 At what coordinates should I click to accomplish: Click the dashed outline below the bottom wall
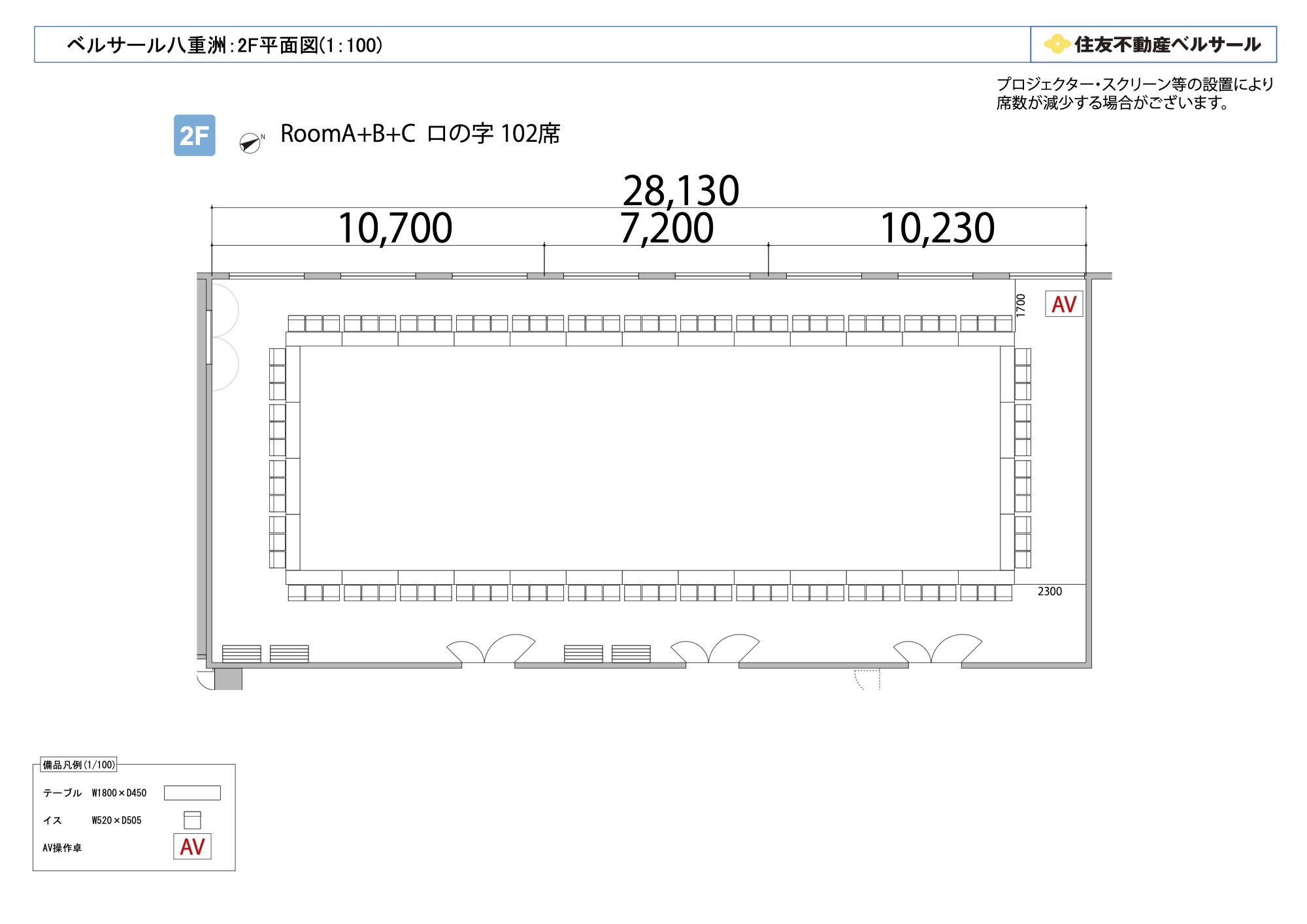[867, 680]
